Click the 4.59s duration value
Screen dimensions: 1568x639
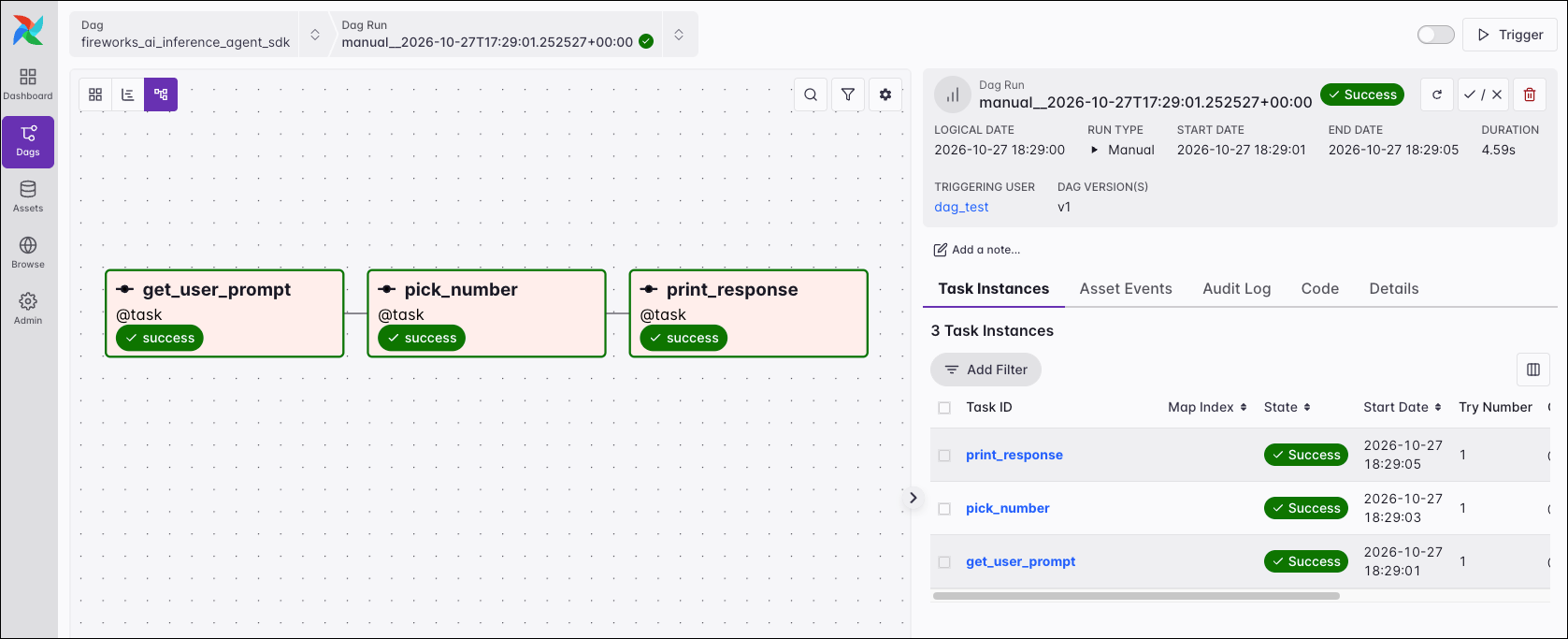tap(1498, 150)
